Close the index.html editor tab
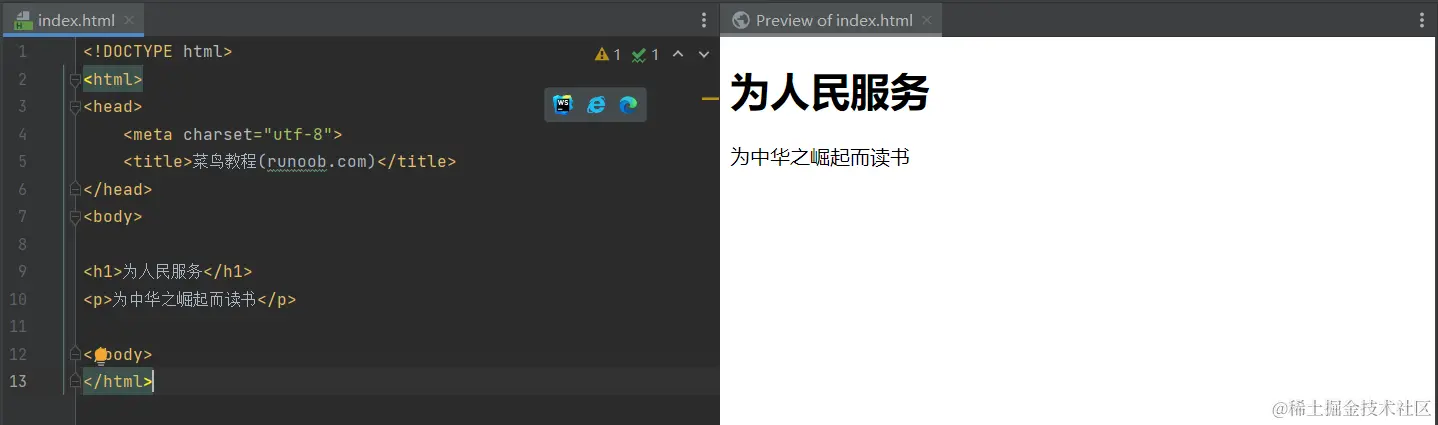Screen dimensions: 1438x425 (x=130, y=20)
